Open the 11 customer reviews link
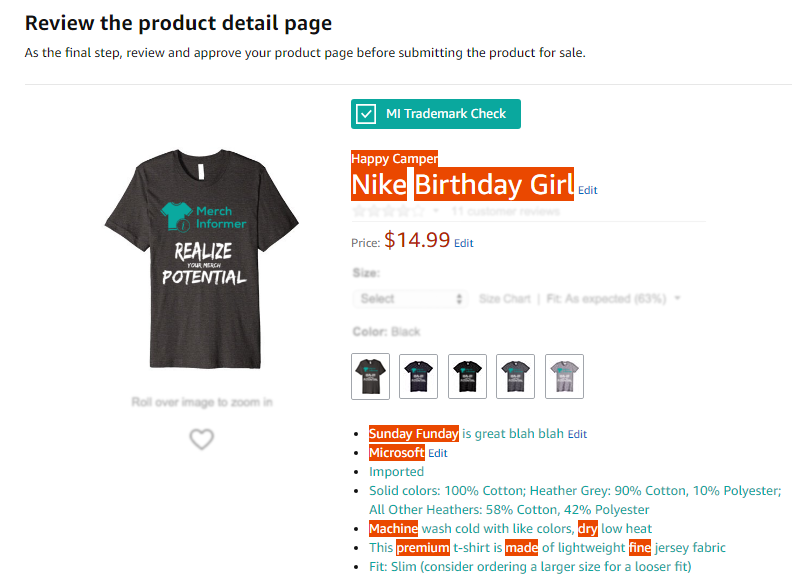 pyautogui.click(x=505, y=211)
